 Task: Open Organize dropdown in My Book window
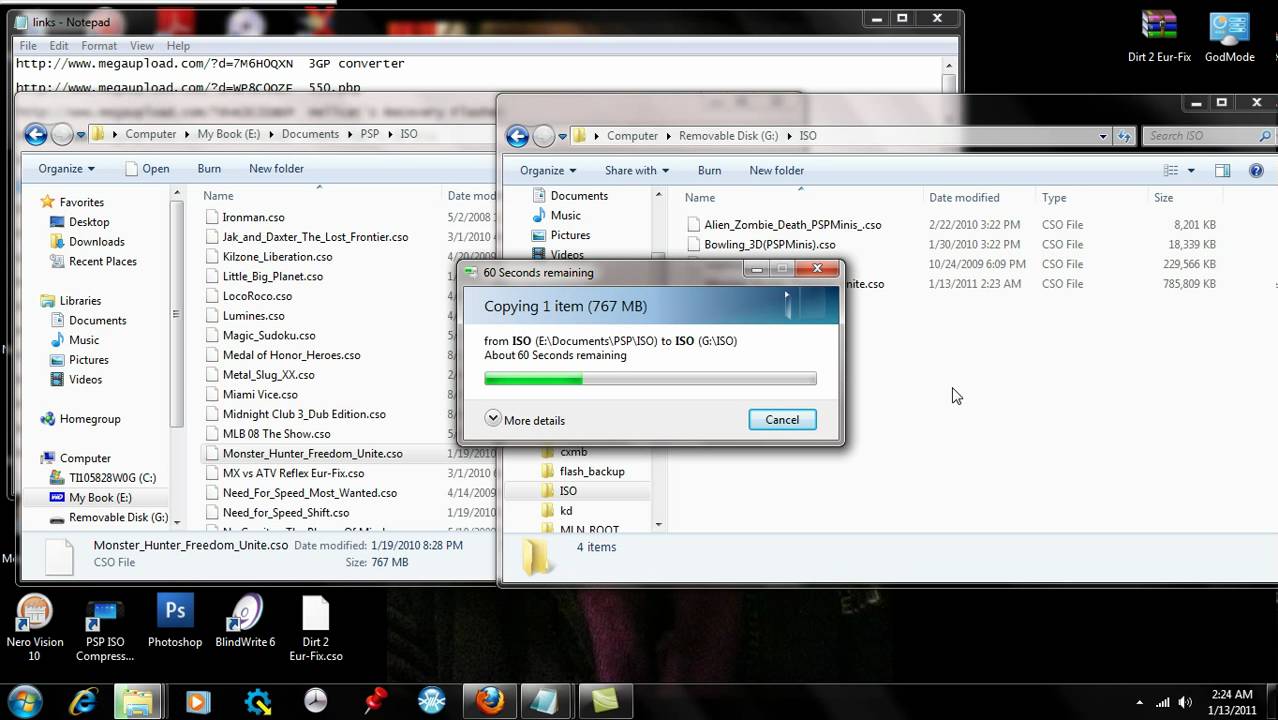point(67,169)
